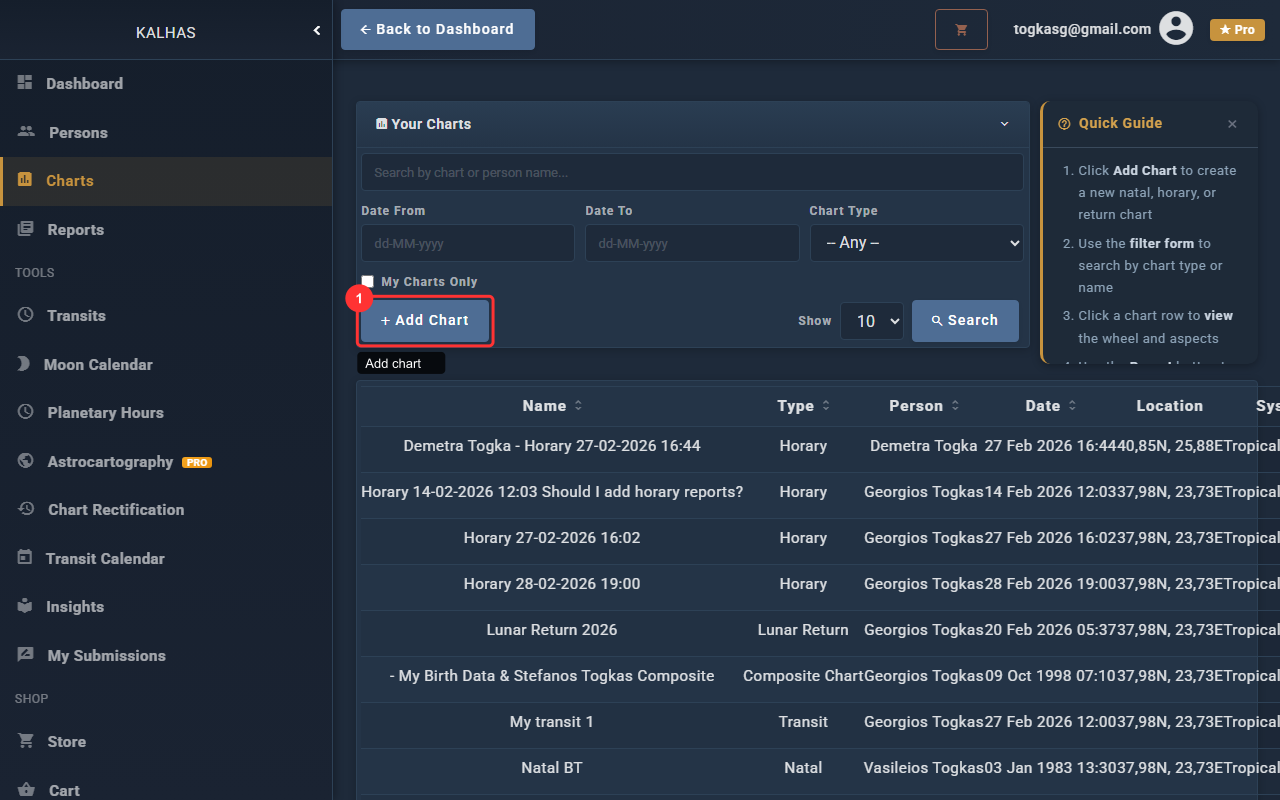This screenshot has height=800, width=1280.
Task: Click the Add Chart button
Action: 425,321
